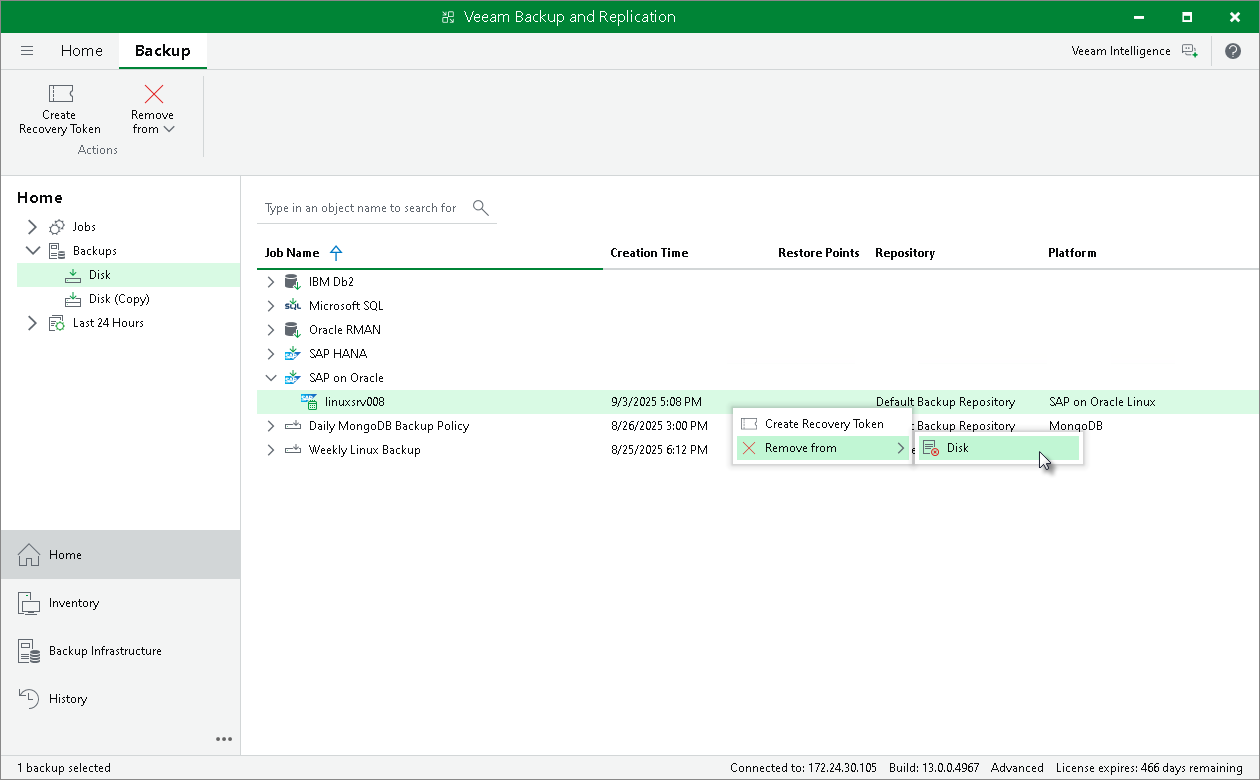Click the search magnifier icon
Screen dimensions: 1260x780
480,207
